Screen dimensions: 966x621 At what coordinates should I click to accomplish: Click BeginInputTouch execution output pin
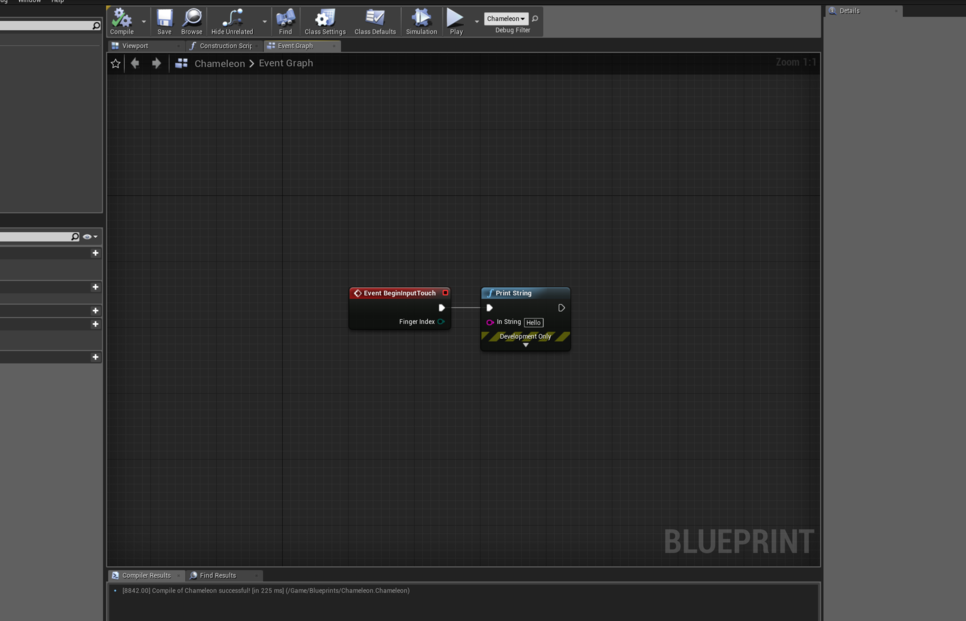click(442, 307)
